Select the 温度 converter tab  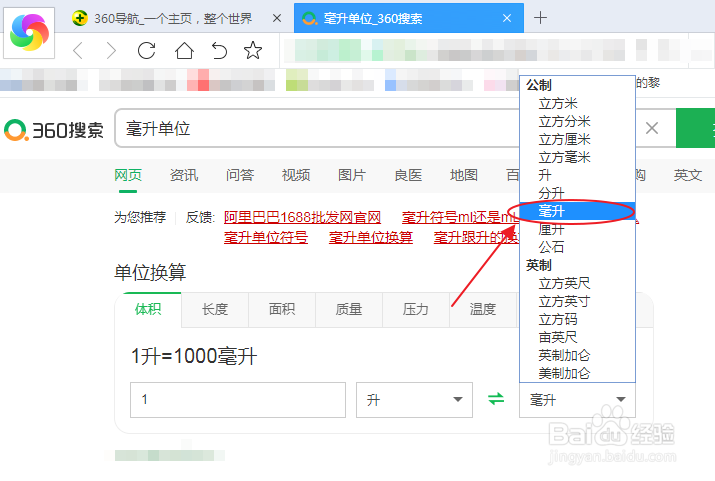coord(482,309)
